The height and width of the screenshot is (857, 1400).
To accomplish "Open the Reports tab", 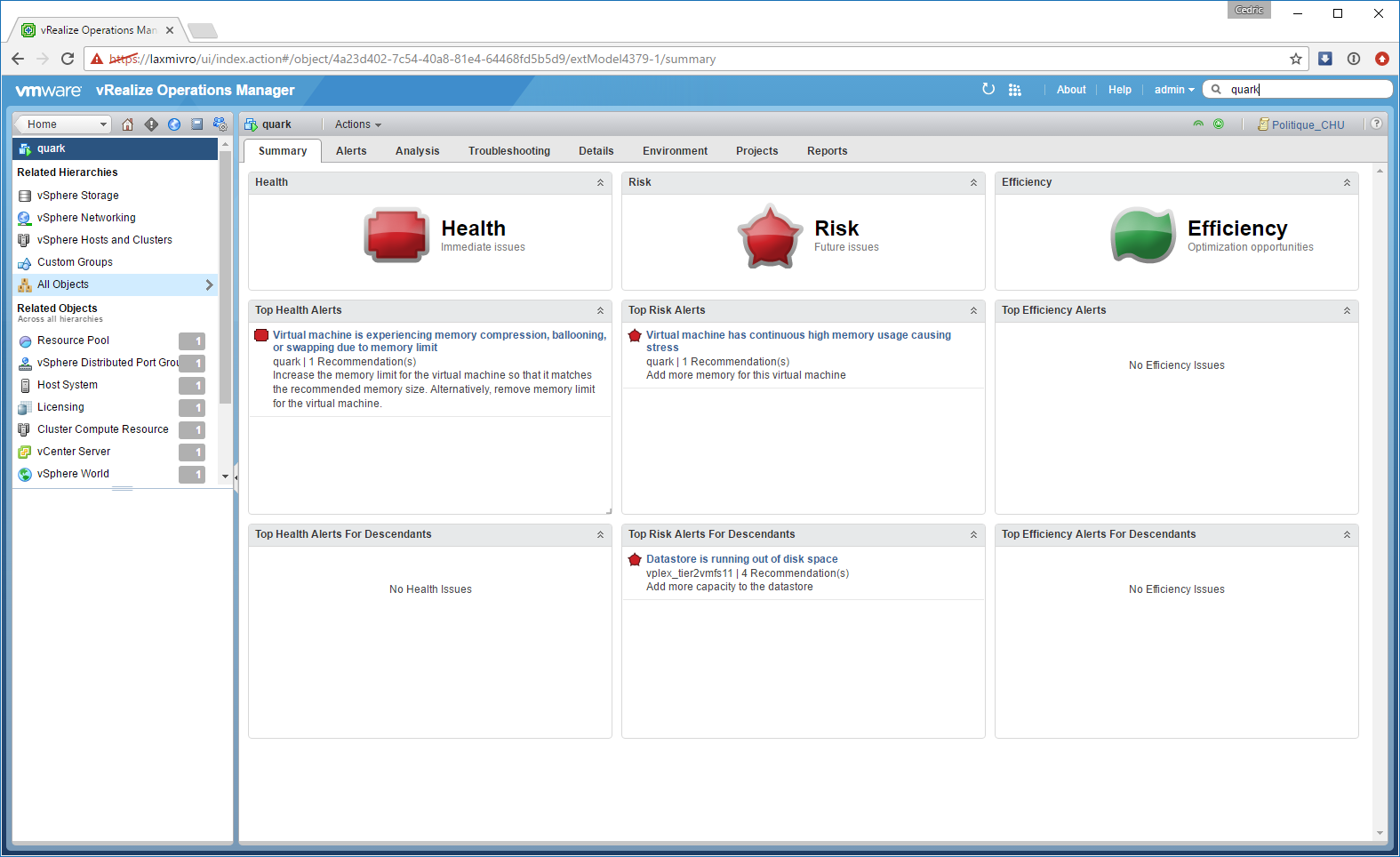I will (x=828, y=151).
